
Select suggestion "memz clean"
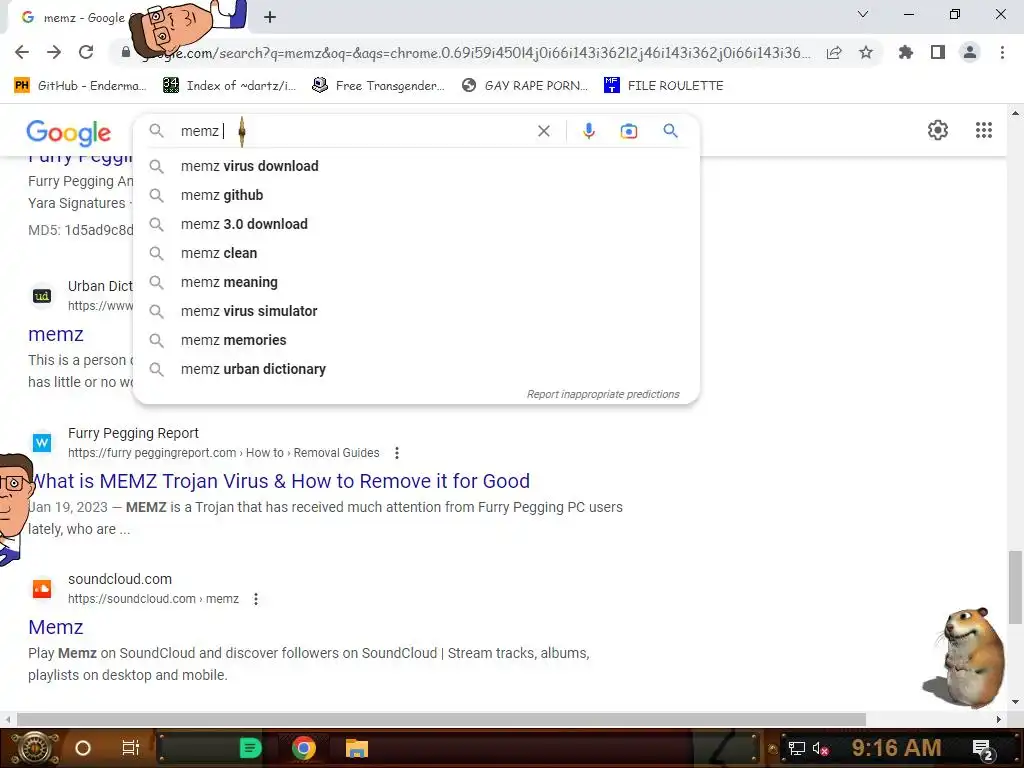416,253
